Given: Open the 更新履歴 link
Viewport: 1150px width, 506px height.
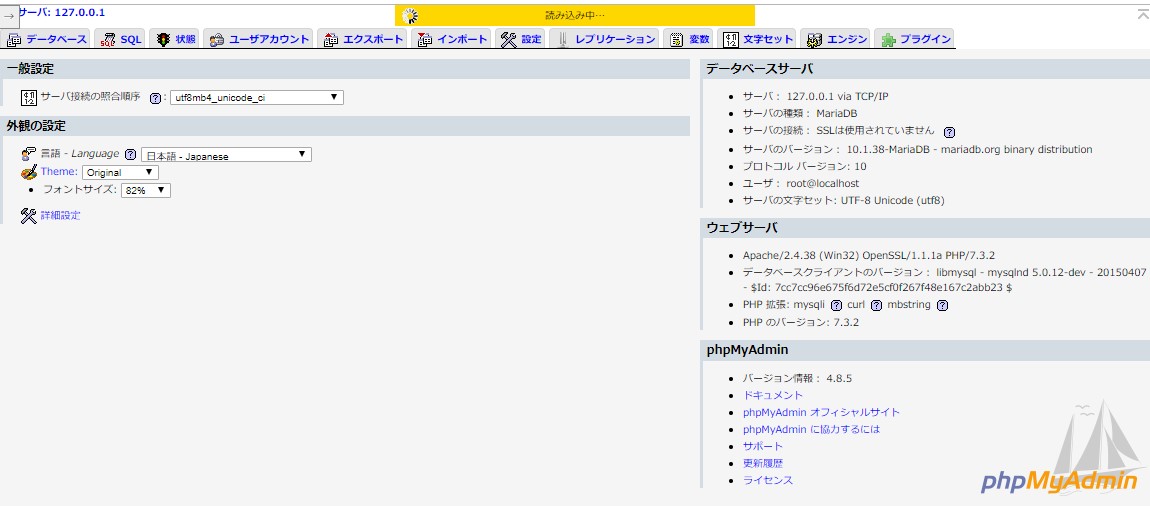Looking at the screenshot, I should point(763,463).
